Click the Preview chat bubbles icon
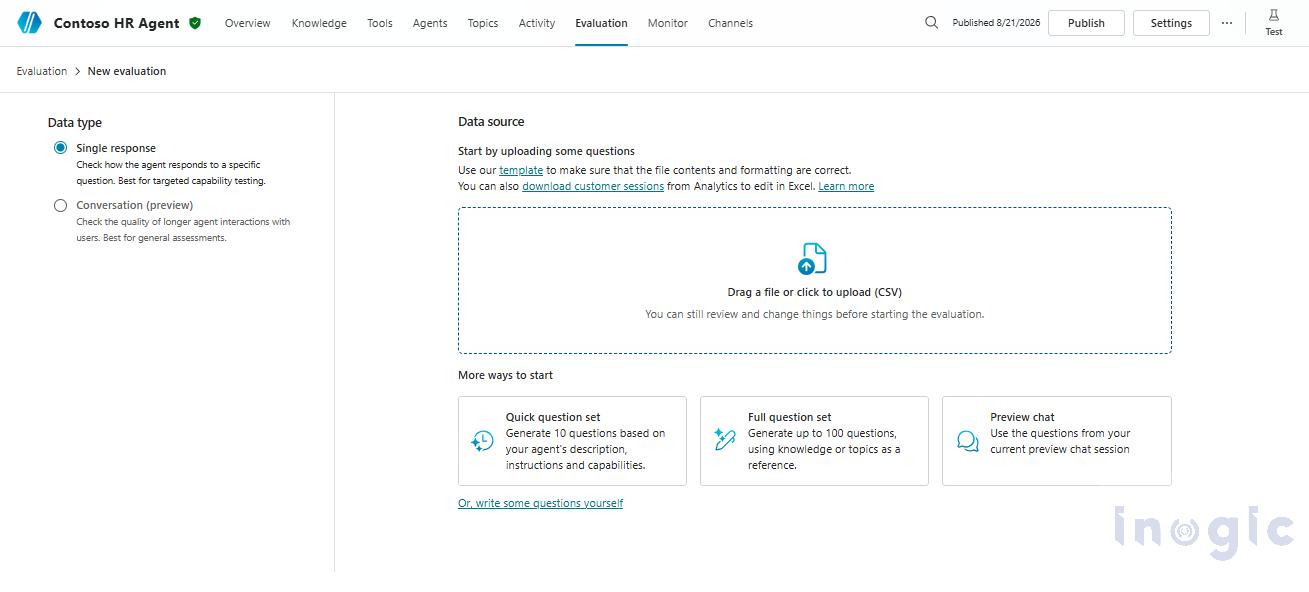Screen dimensions: 1309x592 click(x=968, y=441)
